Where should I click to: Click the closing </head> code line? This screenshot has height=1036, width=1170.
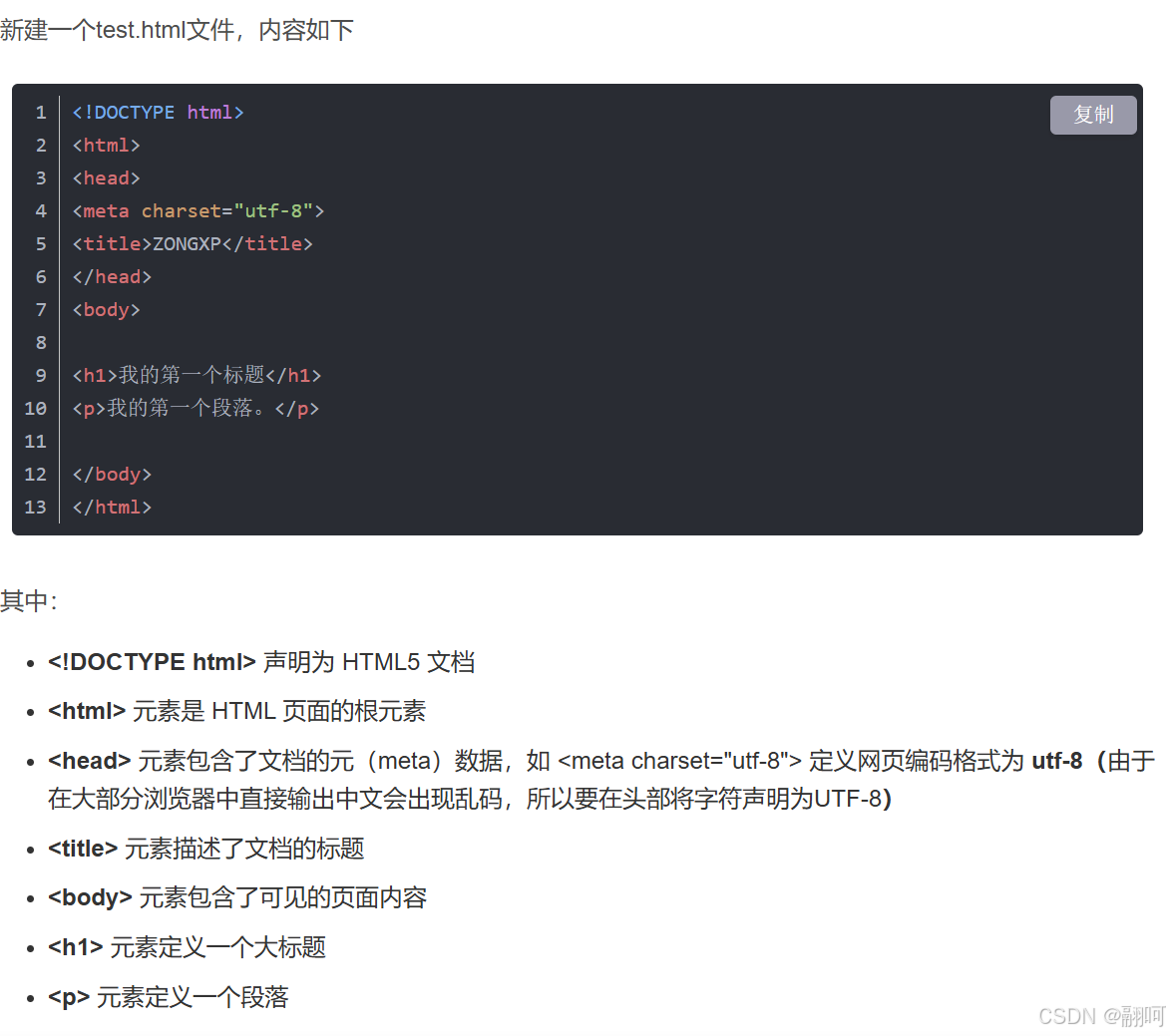click(112, 277)
